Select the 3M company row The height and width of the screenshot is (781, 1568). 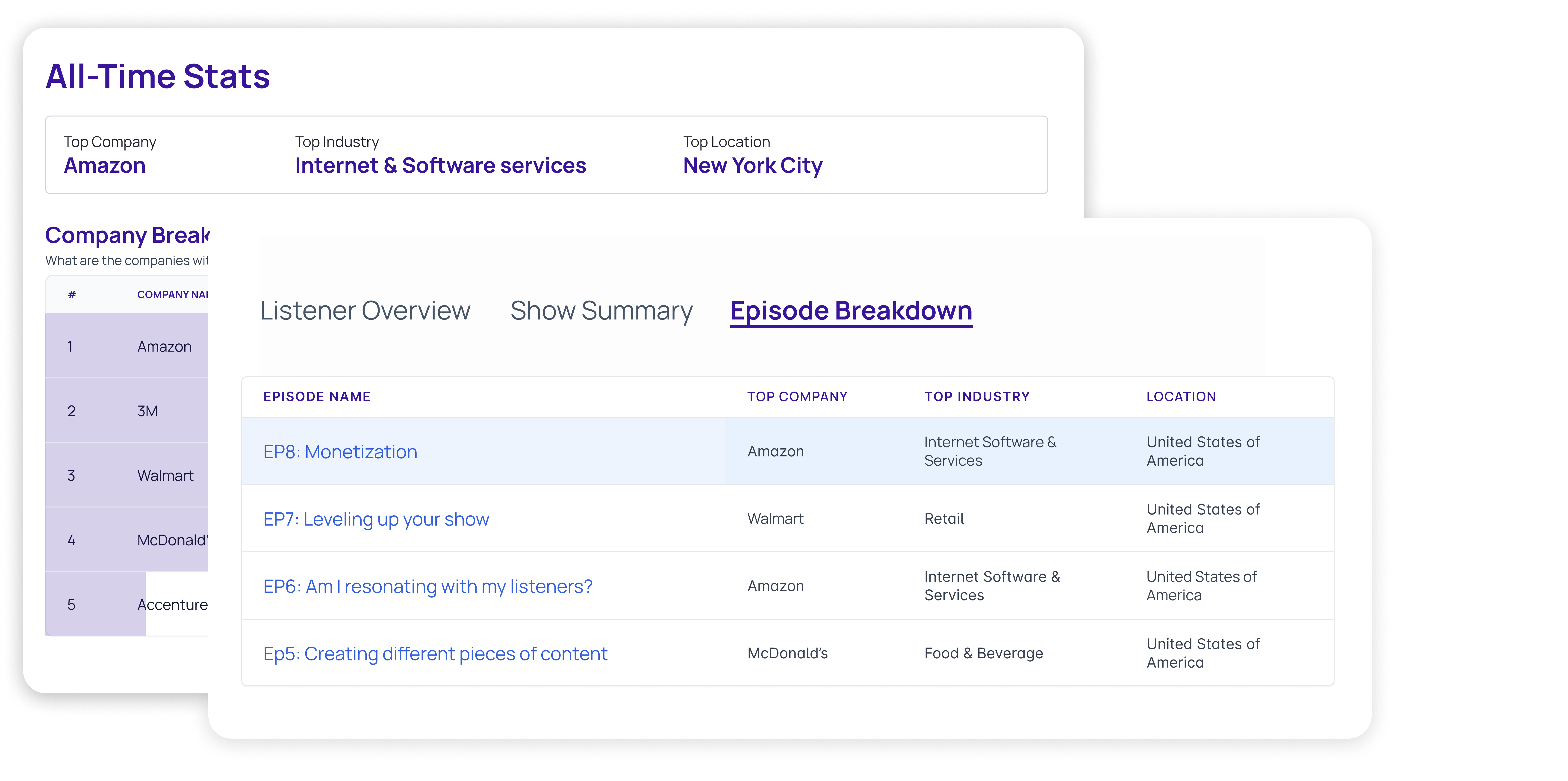tap(147, 411)
